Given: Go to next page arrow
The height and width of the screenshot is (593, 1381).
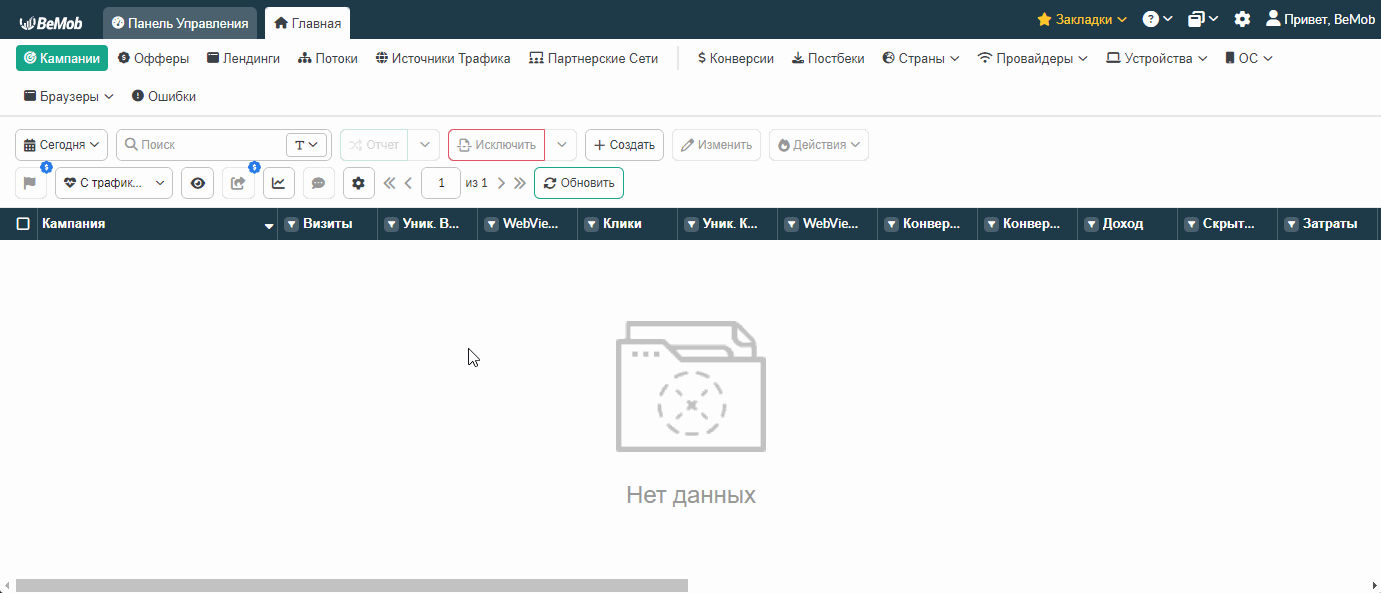Looking at the screenshot, I should click(x=501, y=183).
